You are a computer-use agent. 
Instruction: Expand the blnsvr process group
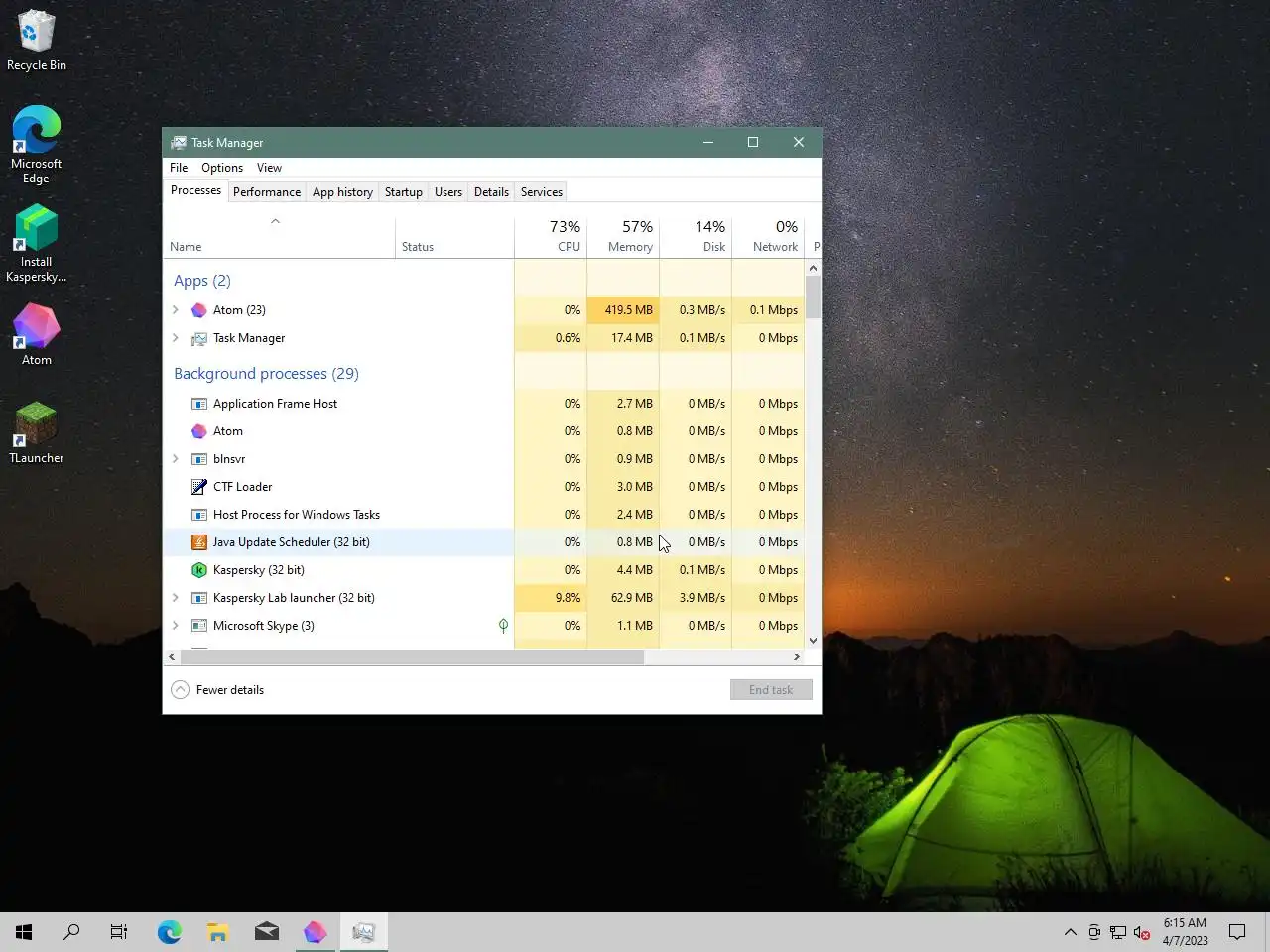[x=176, y=459]
